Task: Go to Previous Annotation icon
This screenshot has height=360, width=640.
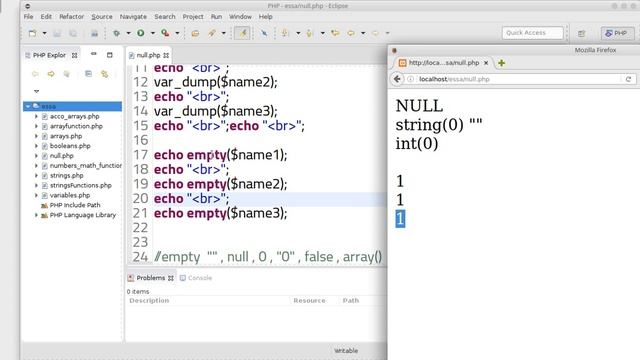Action: (x=310, y=33)
